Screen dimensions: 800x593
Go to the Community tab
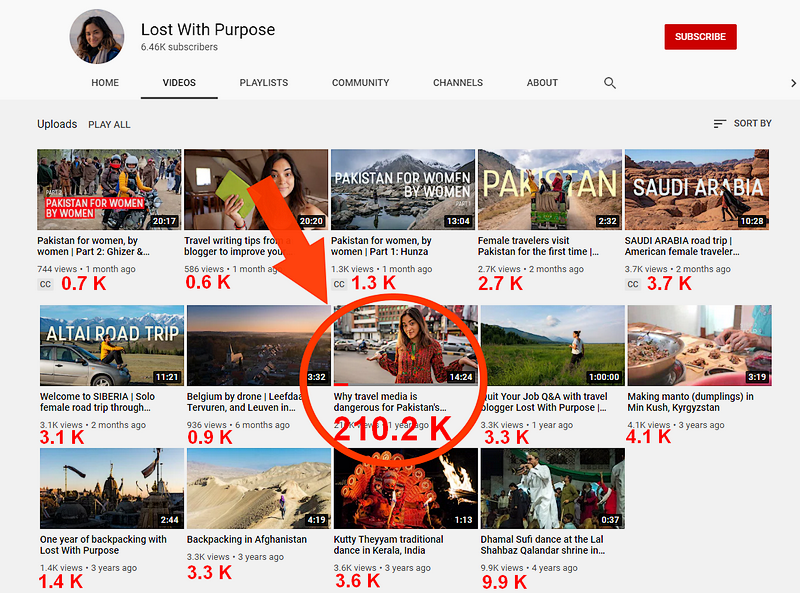(x=360, y=83)
